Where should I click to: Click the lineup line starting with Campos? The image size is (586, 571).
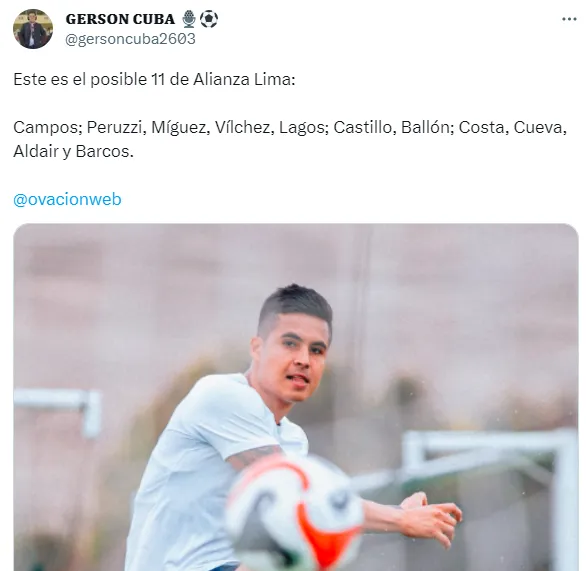(x=290, y=127)
